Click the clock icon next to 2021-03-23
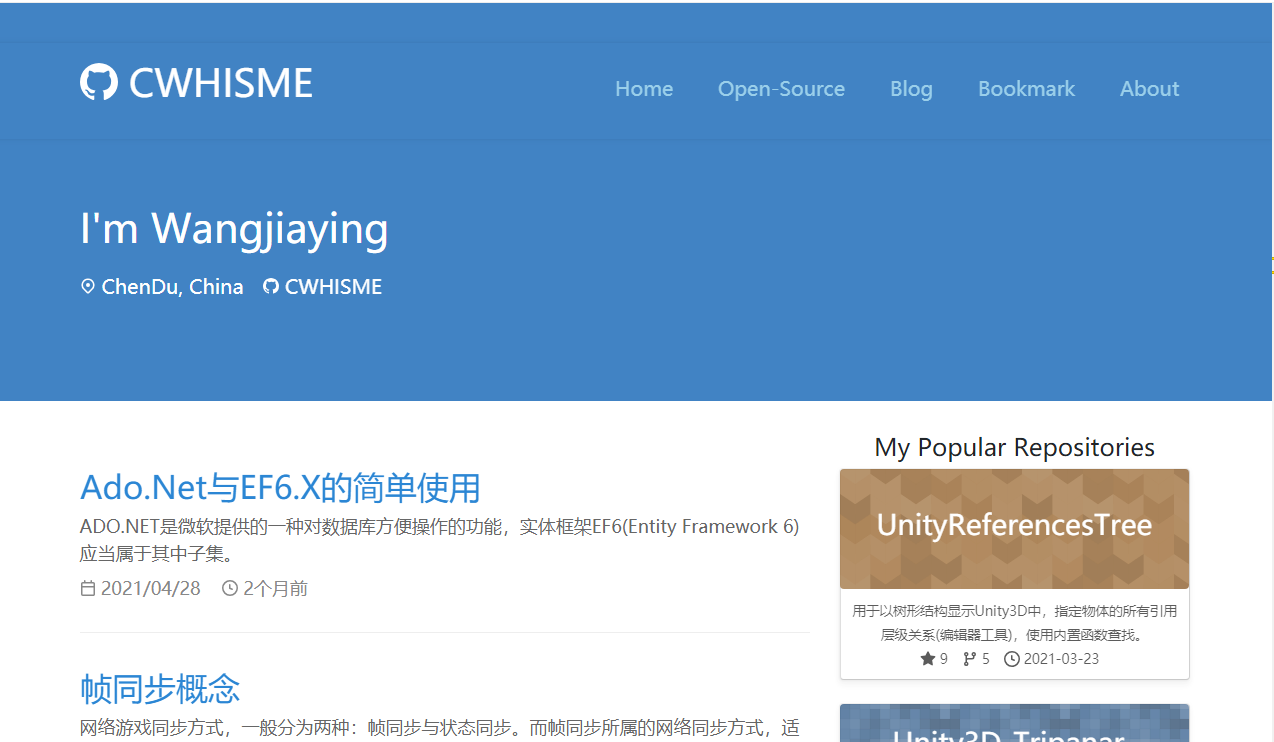Image resolution: width=1274 pixels, height=742 pixels. click(1012, 659)
